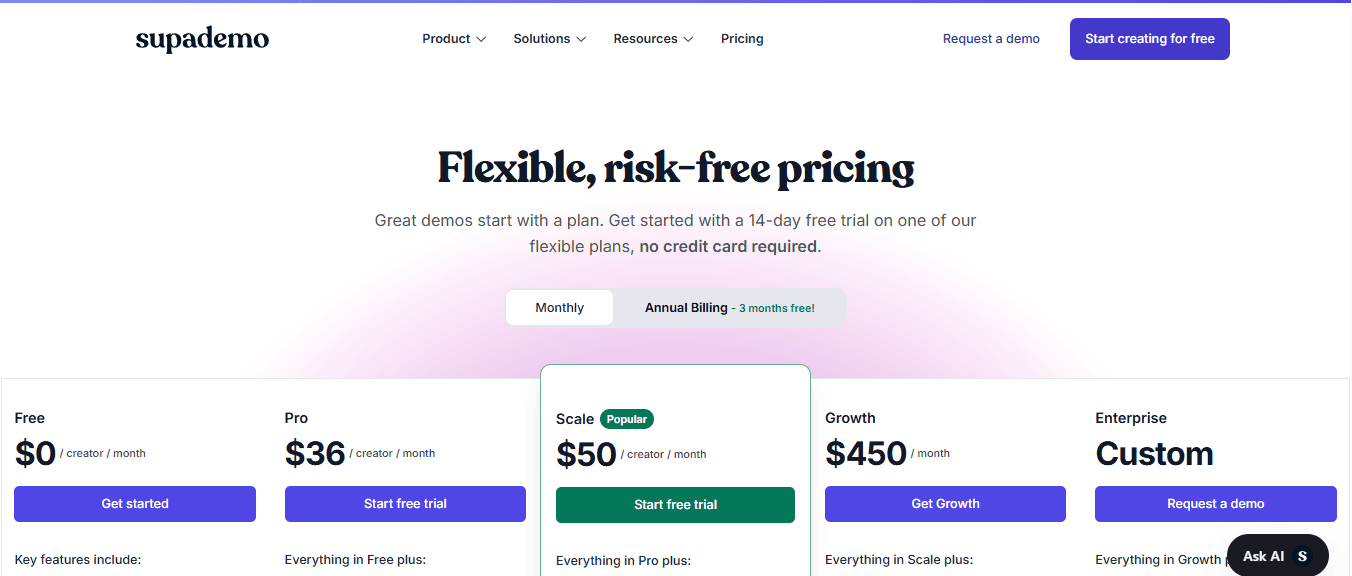
Task: Click the S avatar in Ask AI bubble
Action: (1302, 556)
